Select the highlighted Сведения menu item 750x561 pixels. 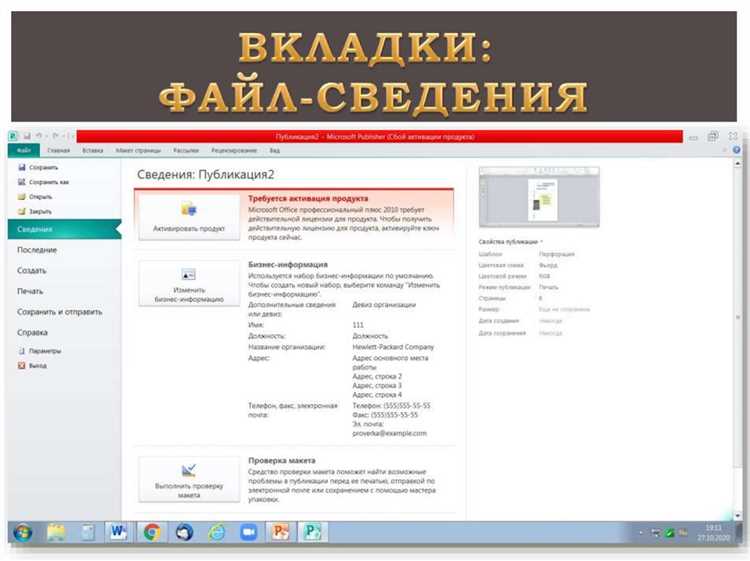click(x=65, y=229)
